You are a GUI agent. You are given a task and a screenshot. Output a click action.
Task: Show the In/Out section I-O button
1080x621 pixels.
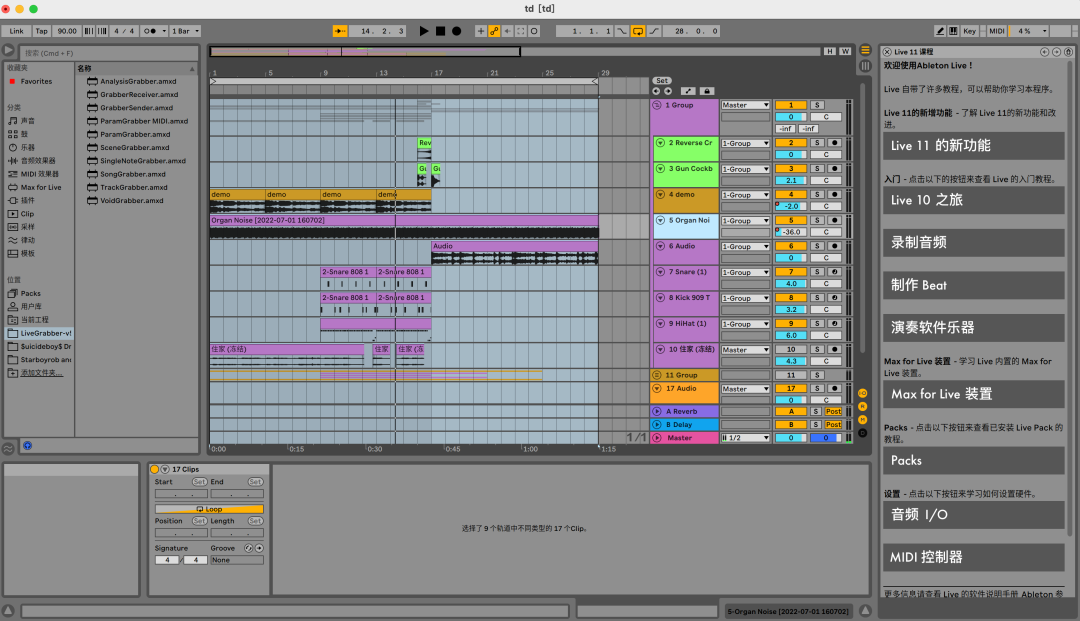(862, 393)
